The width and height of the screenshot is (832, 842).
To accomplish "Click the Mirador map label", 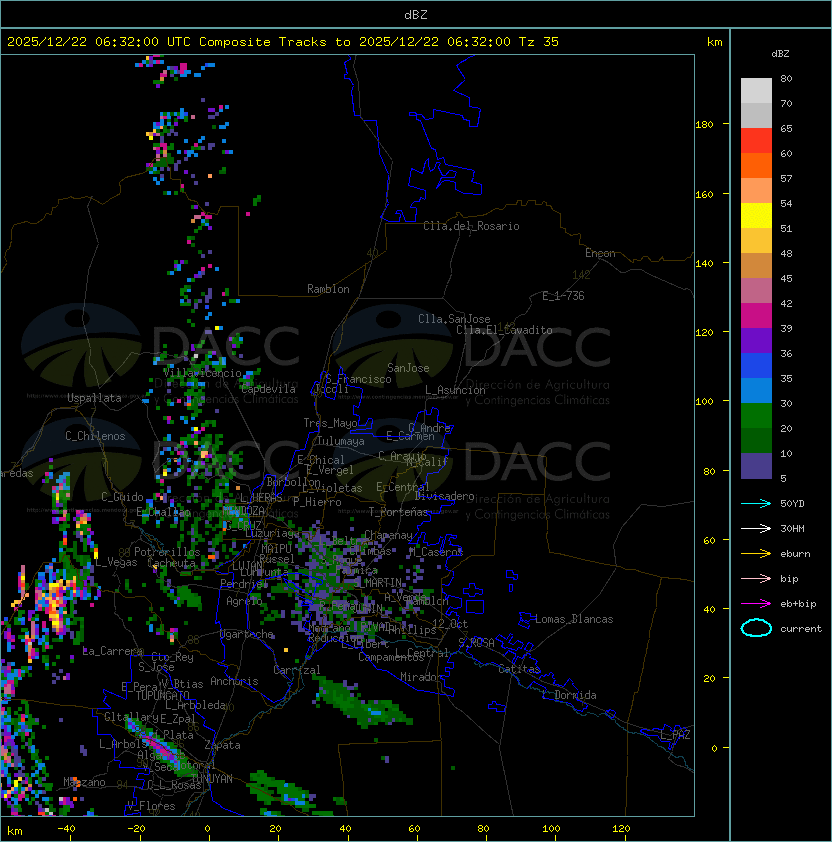I will (422, 677).
